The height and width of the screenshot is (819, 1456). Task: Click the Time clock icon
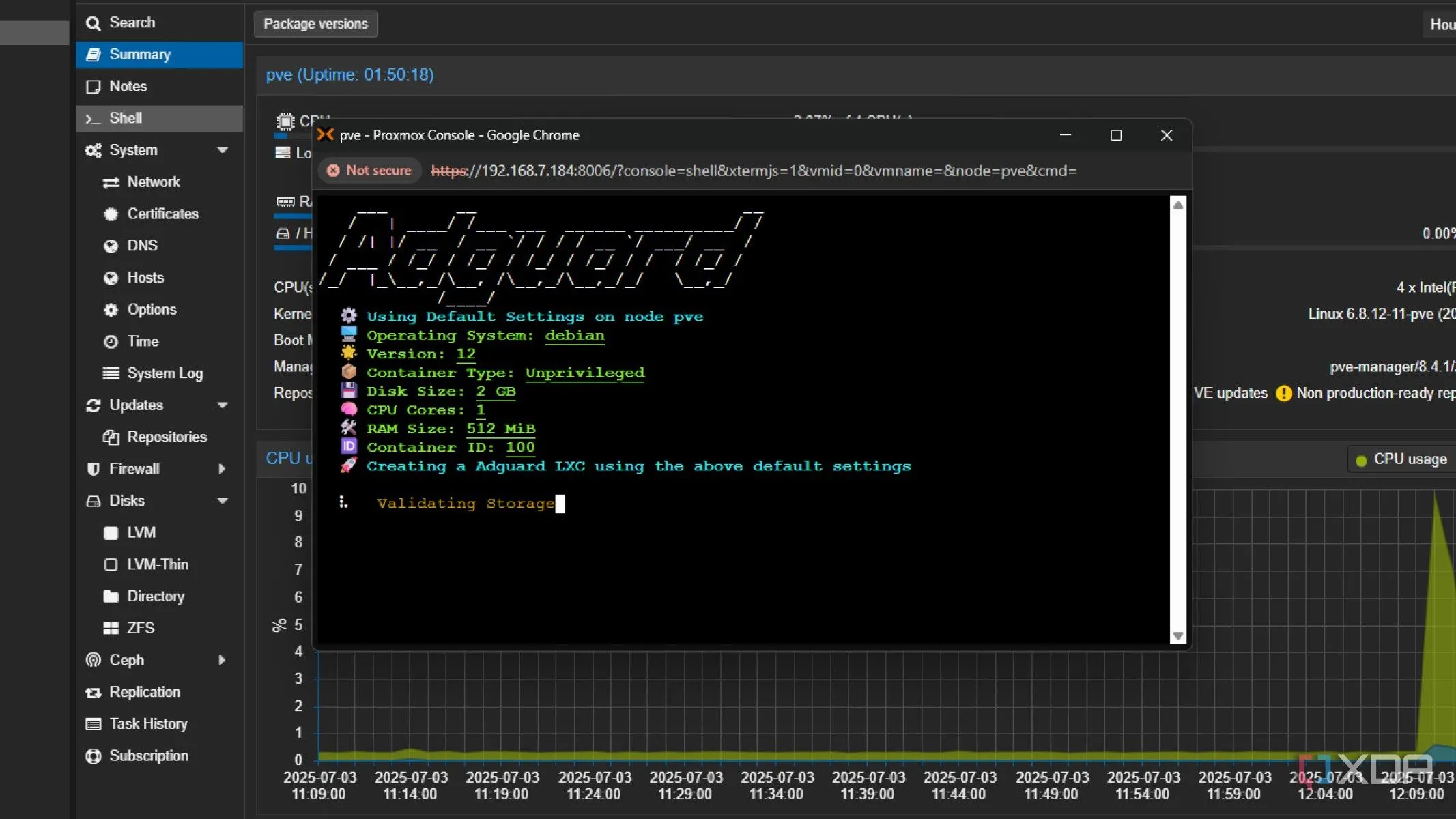[x=111, y=341]
